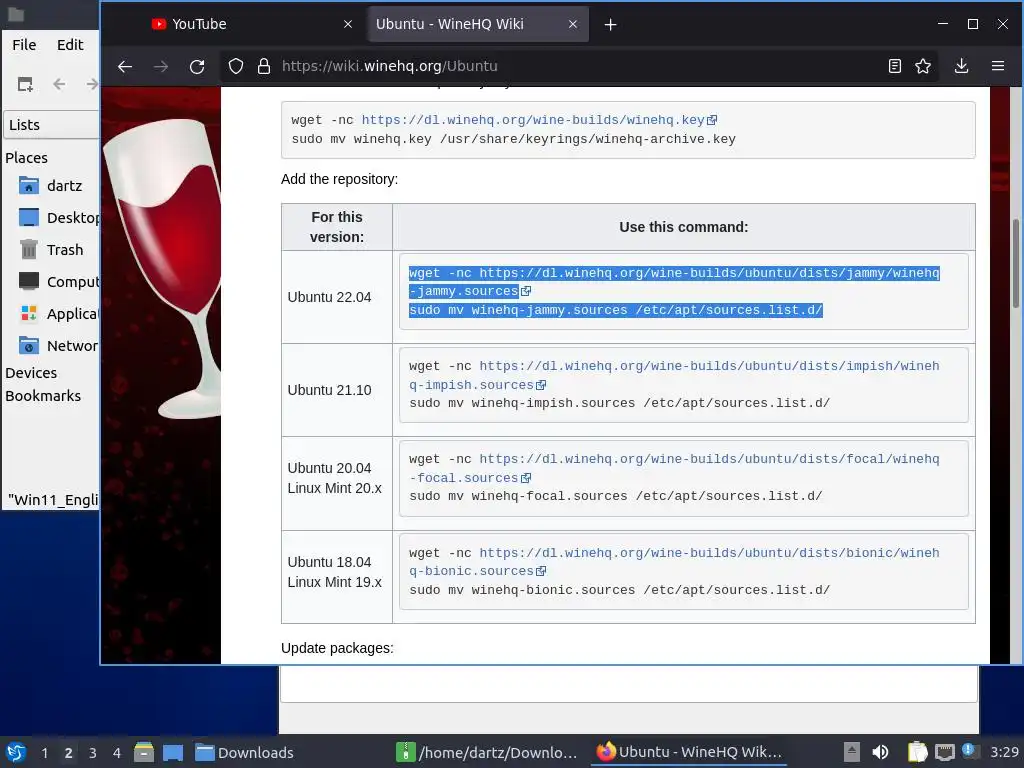Close the Ubuntu - WineHQ Wiki tab
1024x768 pixels.
point(573,24)
